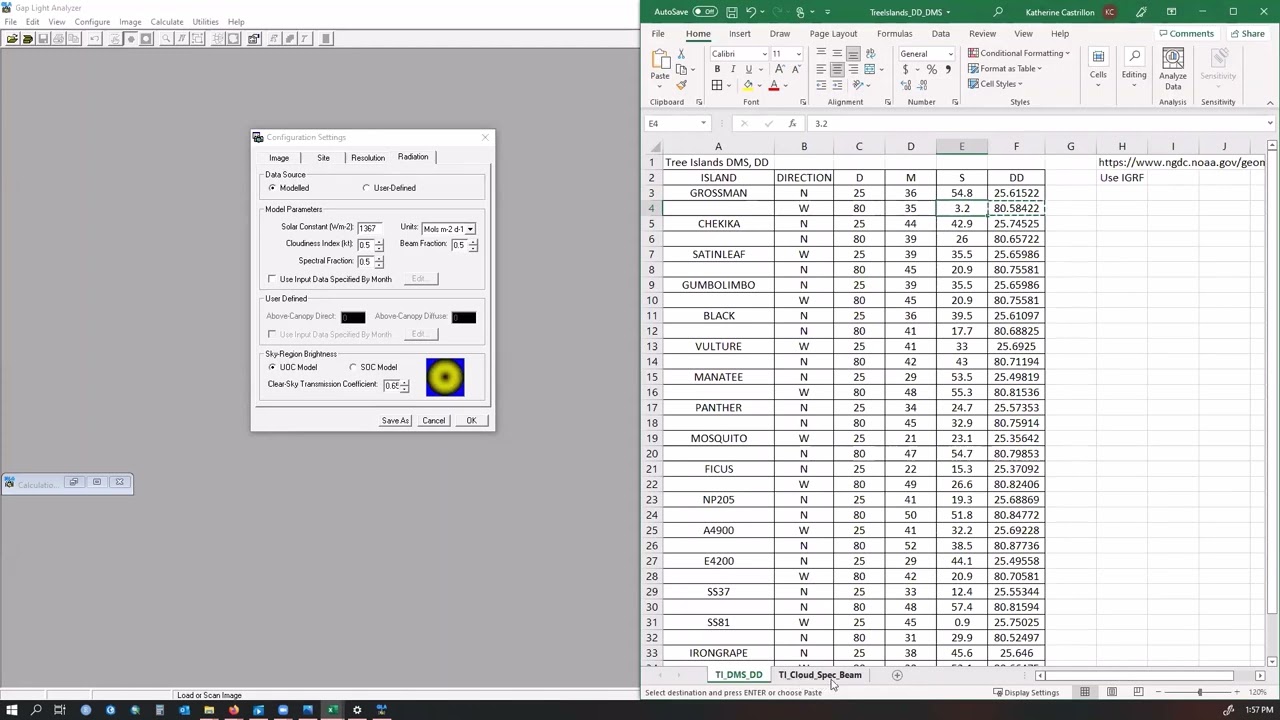Click the Excel Save icon in title bar
Screen dimensions: 1280x720
coord(732,12)
